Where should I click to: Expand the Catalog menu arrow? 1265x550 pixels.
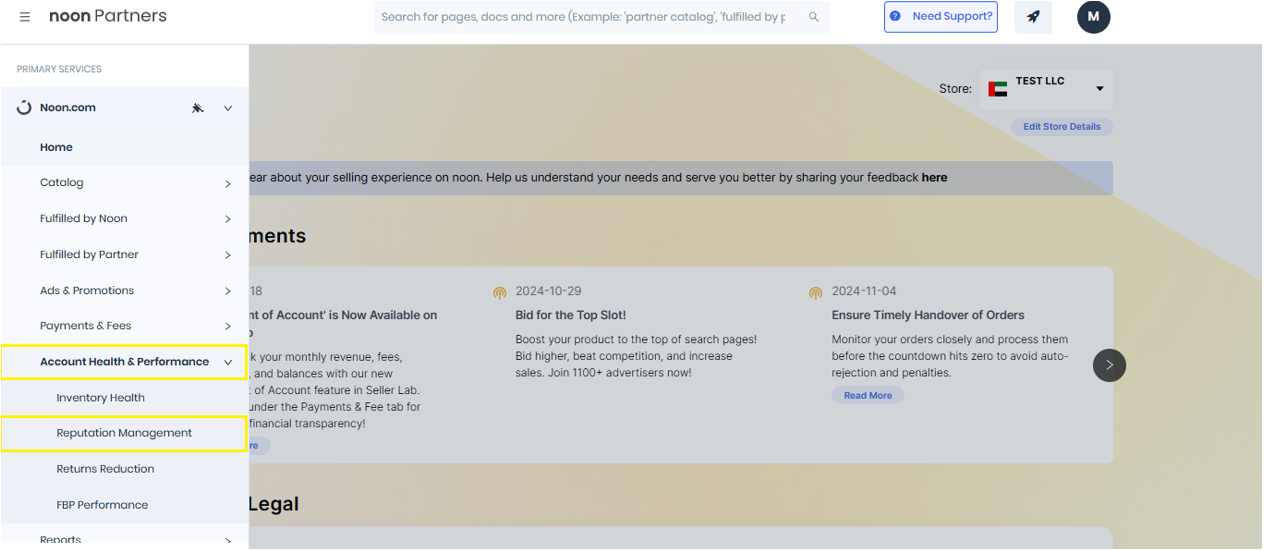228,184
